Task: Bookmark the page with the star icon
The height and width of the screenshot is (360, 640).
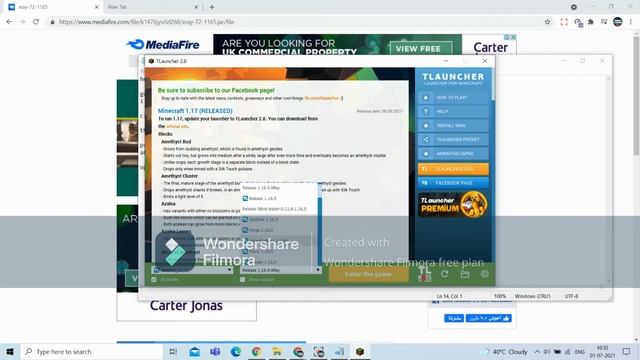Action: (547, 22)
